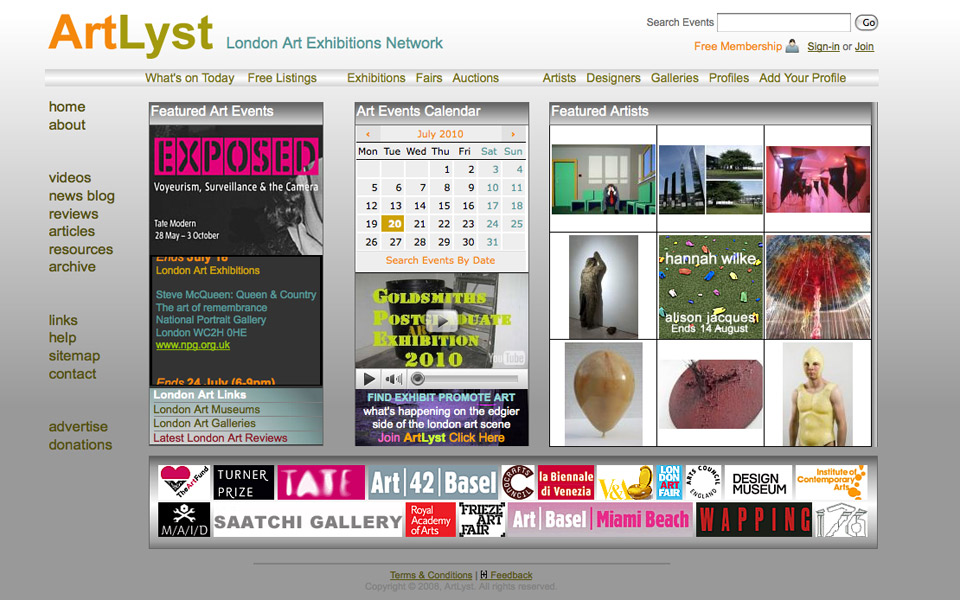Open What's on Today menu item
Screen dimensions: 960x600
pos(190,78)
